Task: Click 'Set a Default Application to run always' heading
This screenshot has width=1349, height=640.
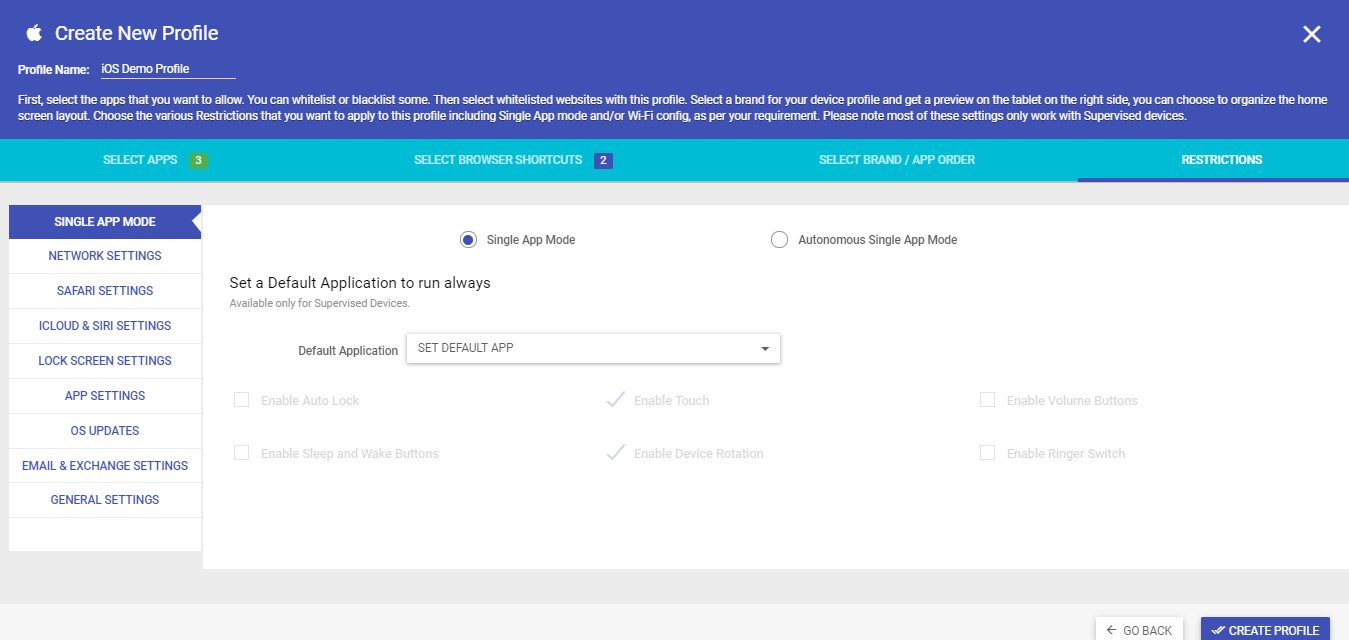Action: [360, 283]
